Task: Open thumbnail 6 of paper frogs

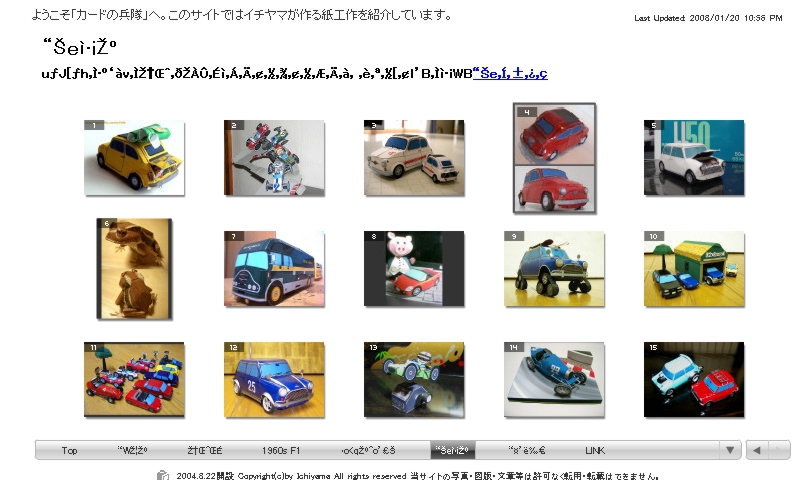Action: click(x=135, y=268)
